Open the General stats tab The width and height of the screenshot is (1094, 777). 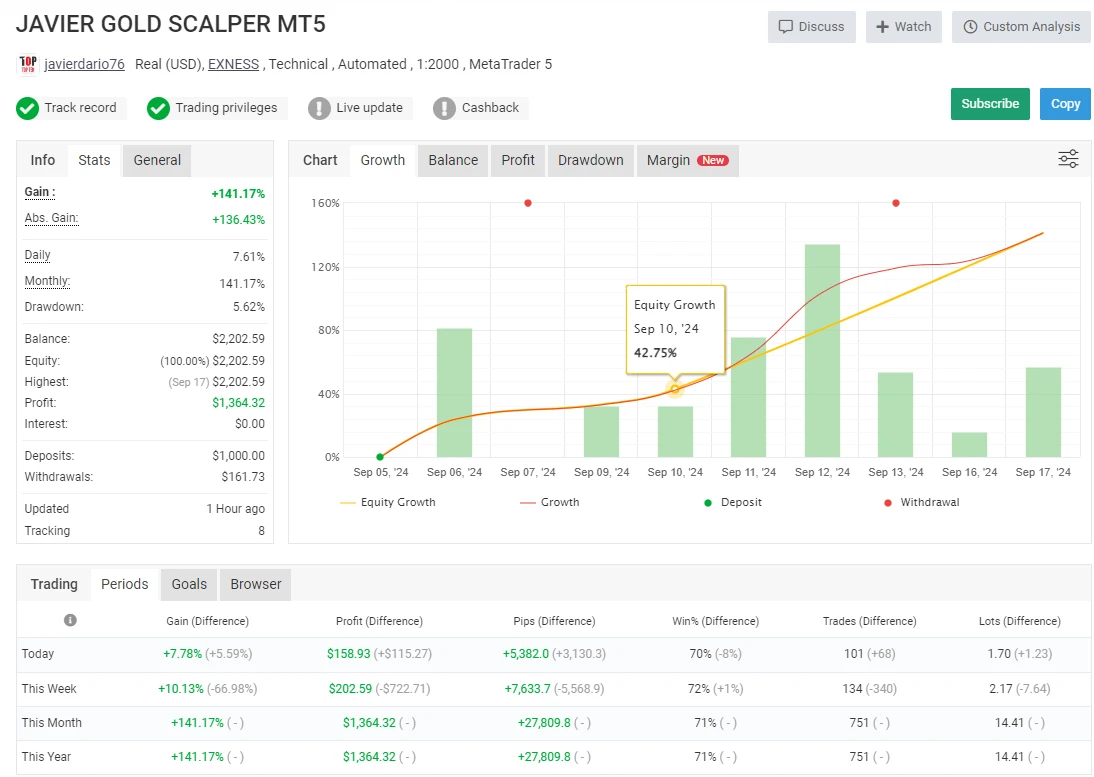coord(157,160)
